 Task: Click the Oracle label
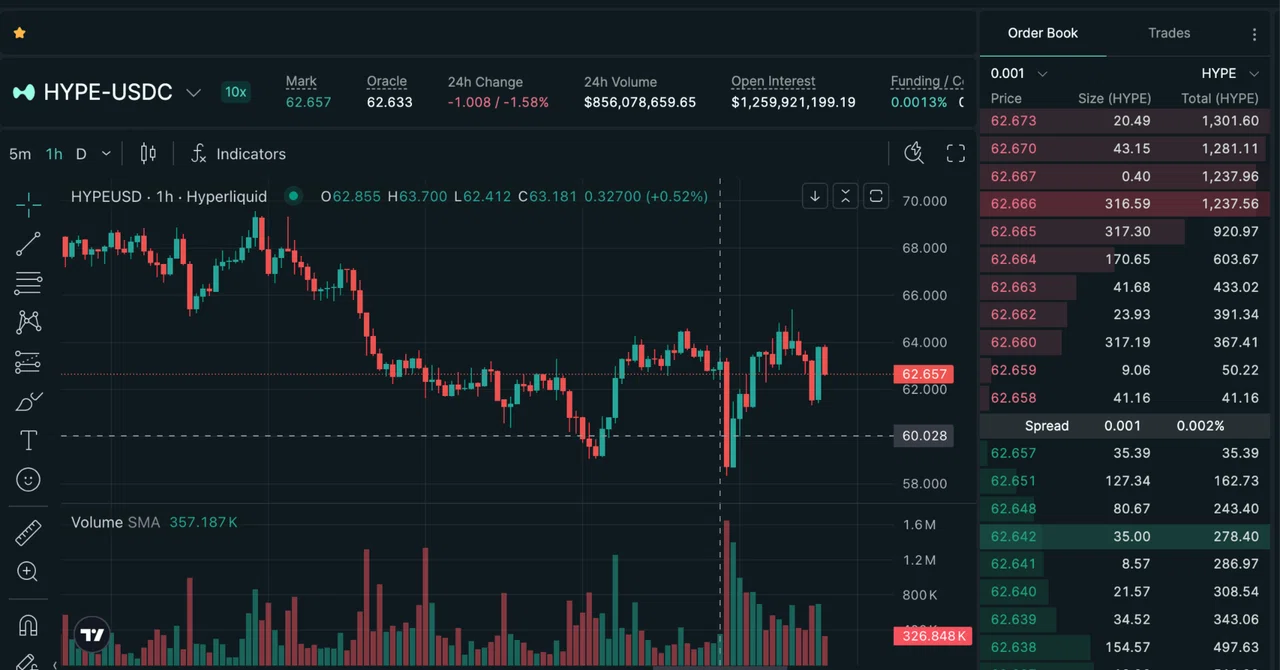click(387, 81)
